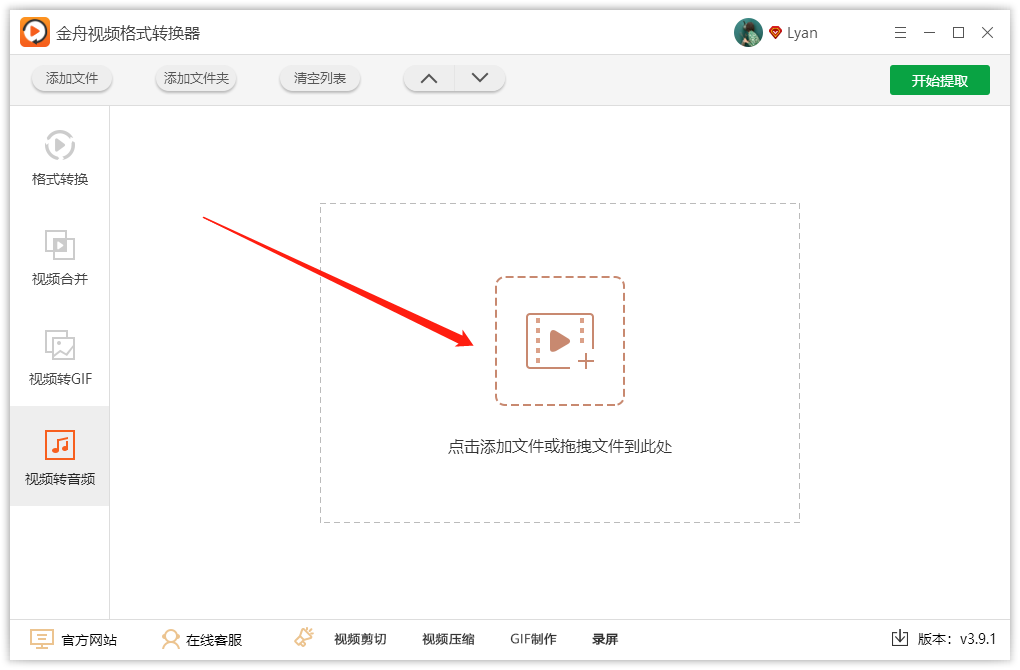1020x670 pixels.
Task: Minimize the converter window
Action: (x=930, y=33)
